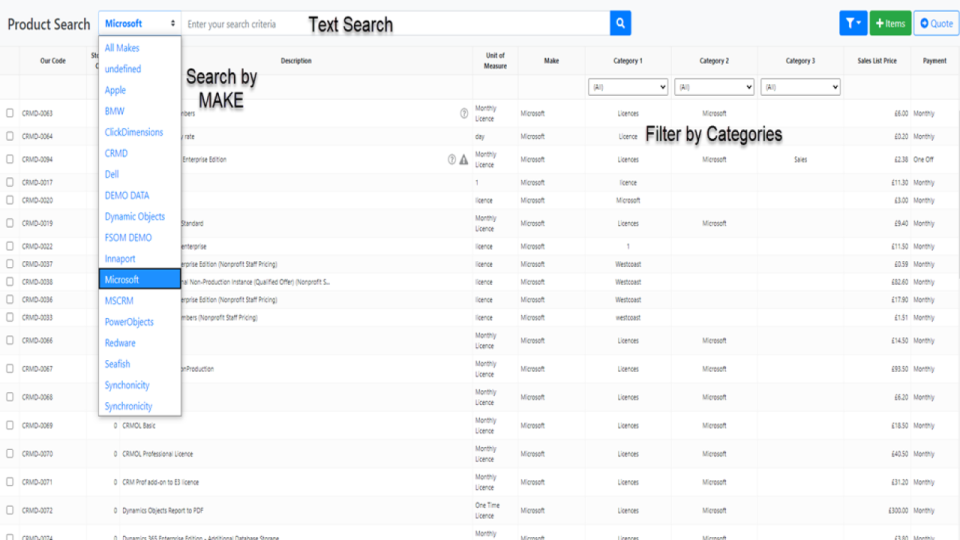Select FSOM DEMO in the make list
The image size is (960, 540).
(x=128, y=238)
